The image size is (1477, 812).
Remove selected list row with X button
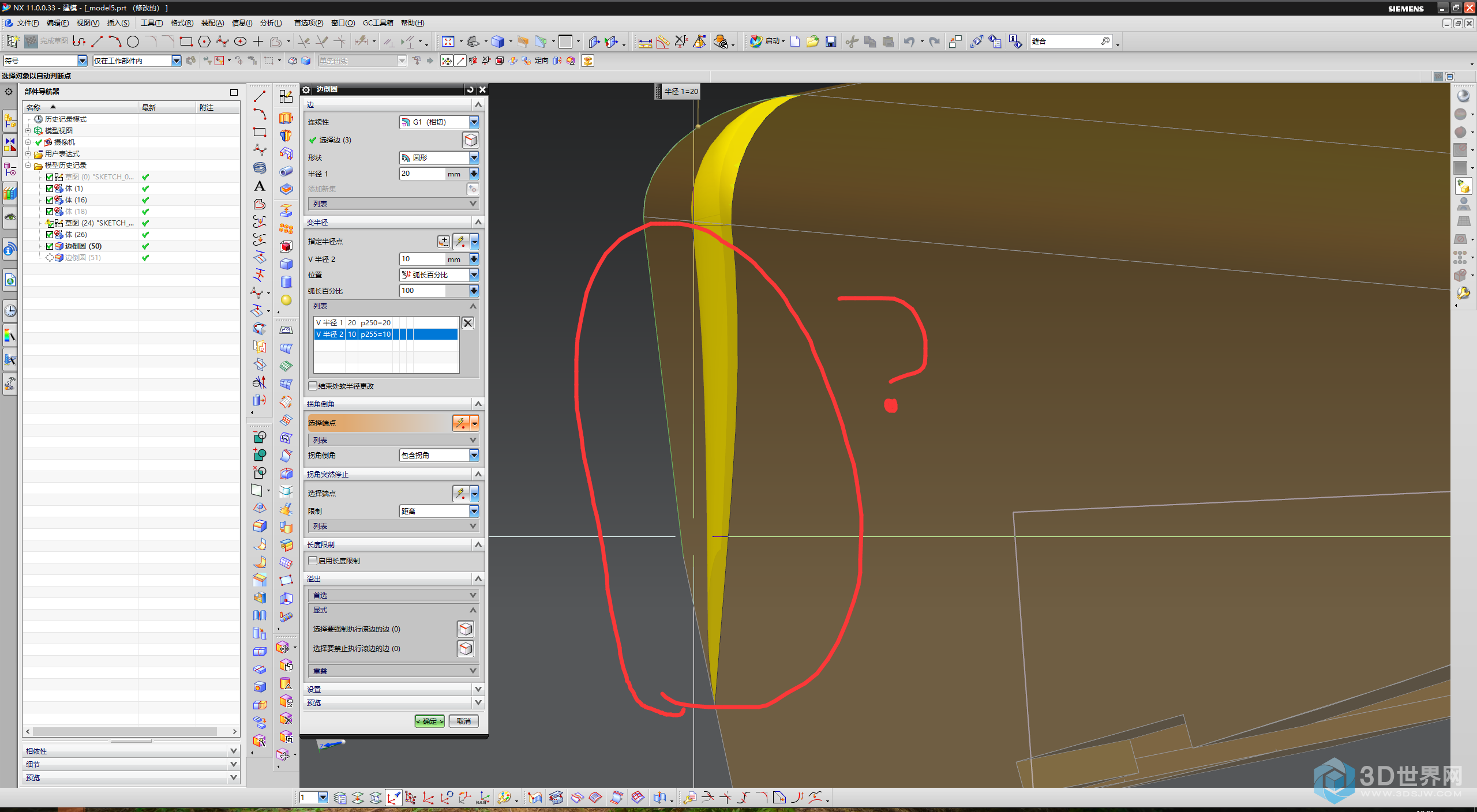(x=468, y=323)
